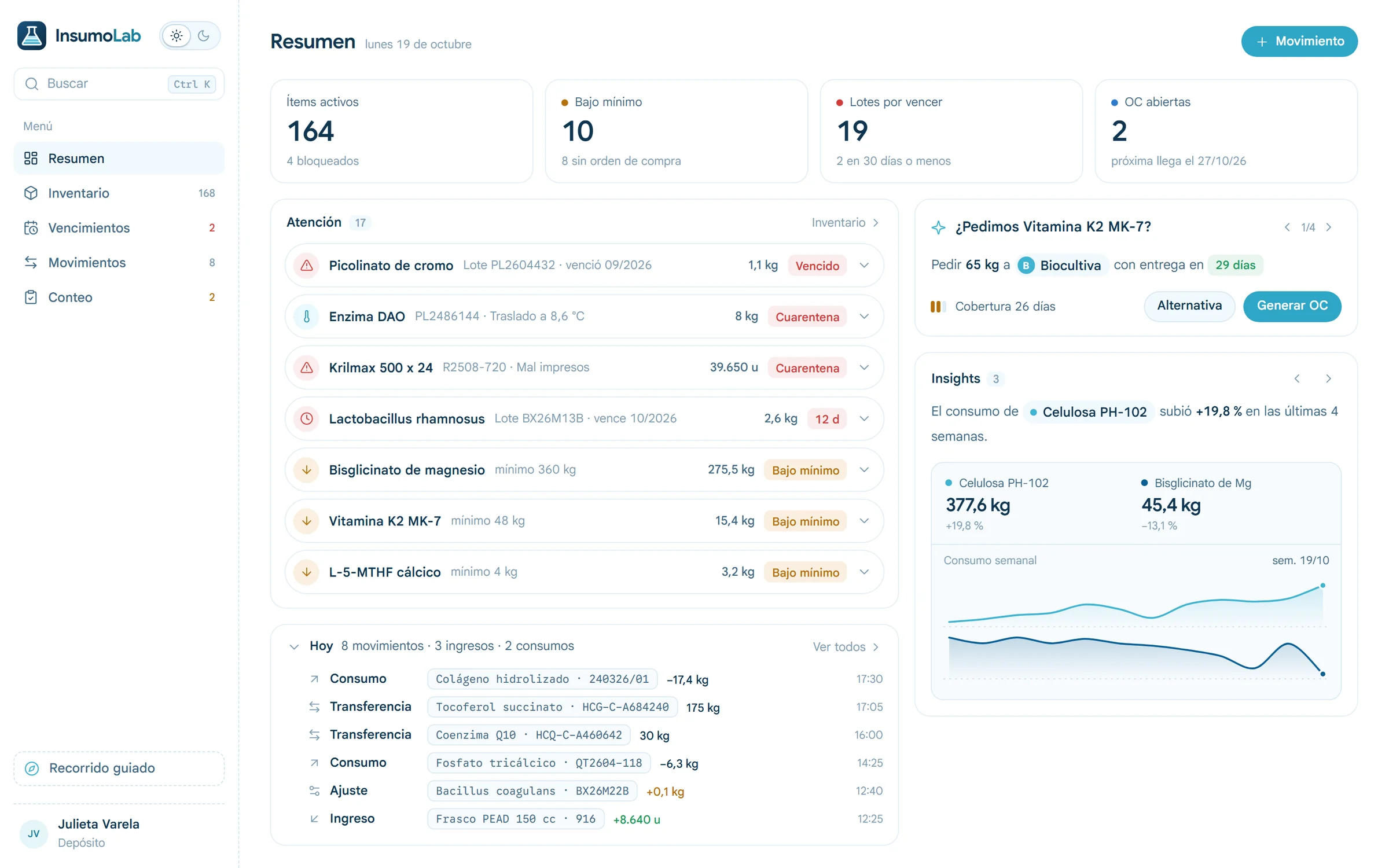Open the OC abiertas card

[x=1226, y=131]
